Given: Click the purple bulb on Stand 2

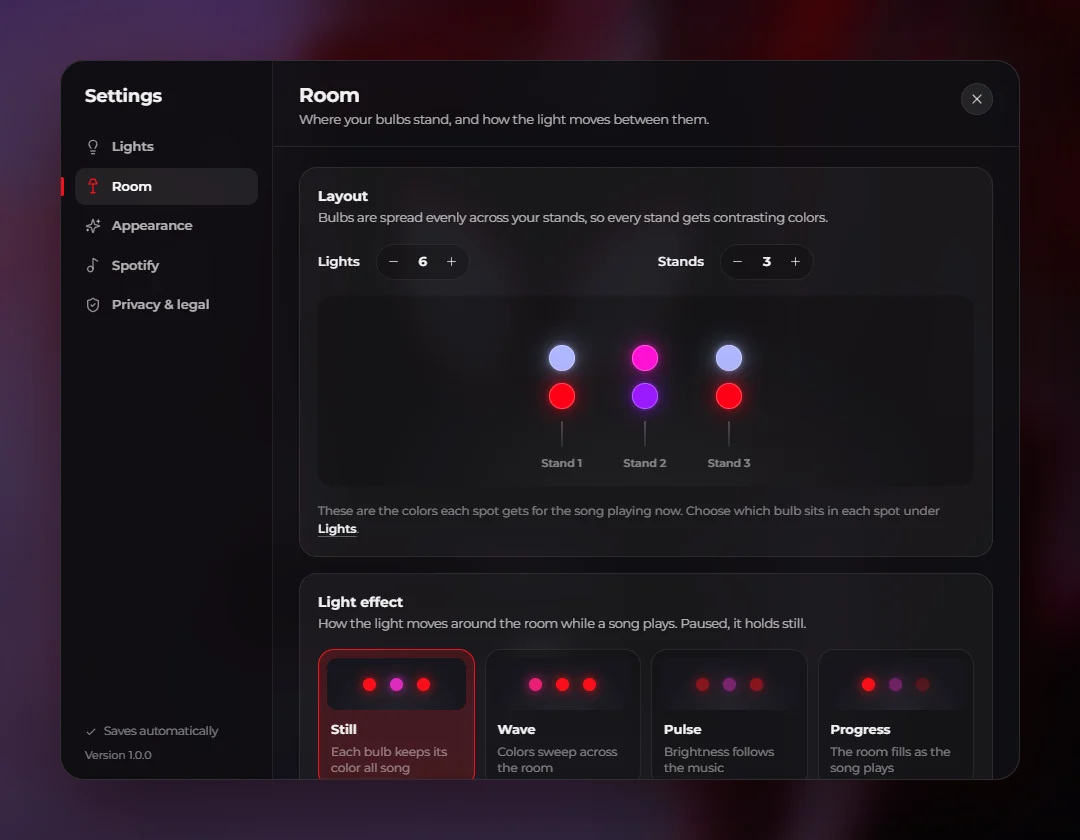Looking at the screenshot, I should [x=645, y=396].
